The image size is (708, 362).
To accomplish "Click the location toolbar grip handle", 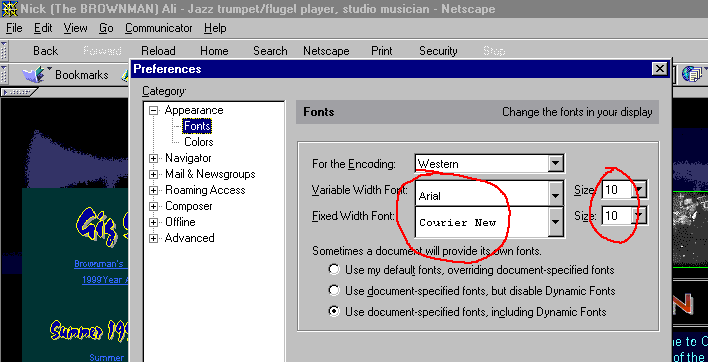I will 4,74.
